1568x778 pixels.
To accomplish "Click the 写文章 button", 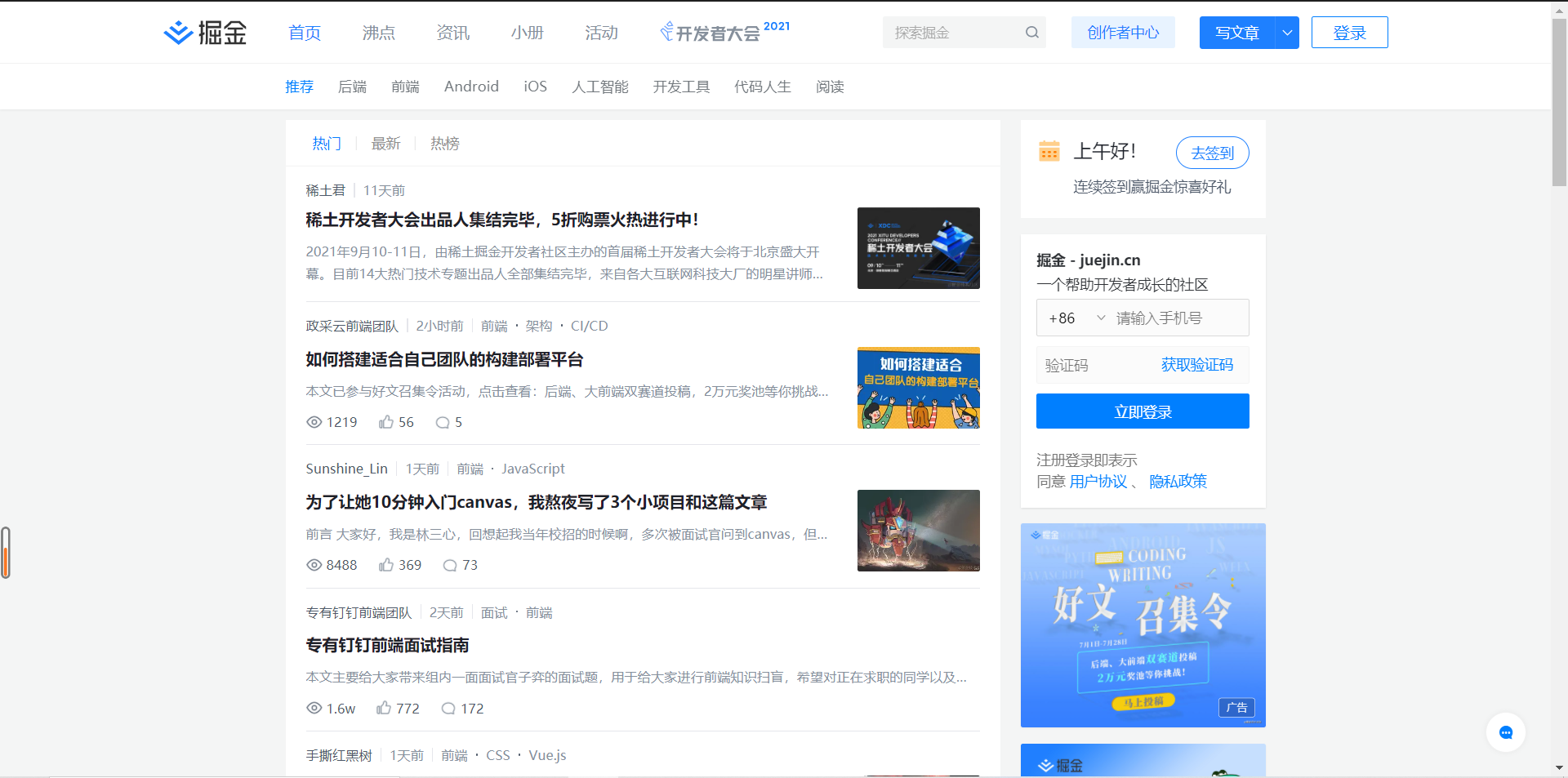I will 1237,33.
